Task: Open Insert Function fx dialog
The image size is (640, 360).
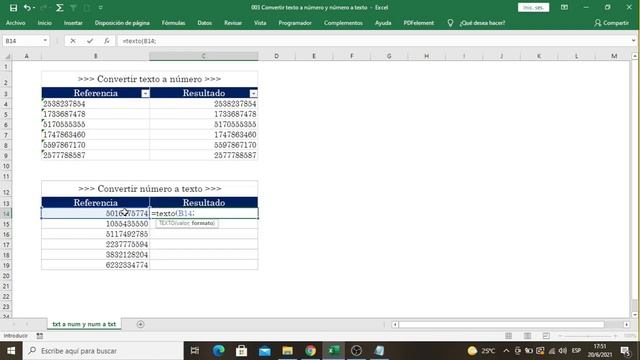Action: 107,41
